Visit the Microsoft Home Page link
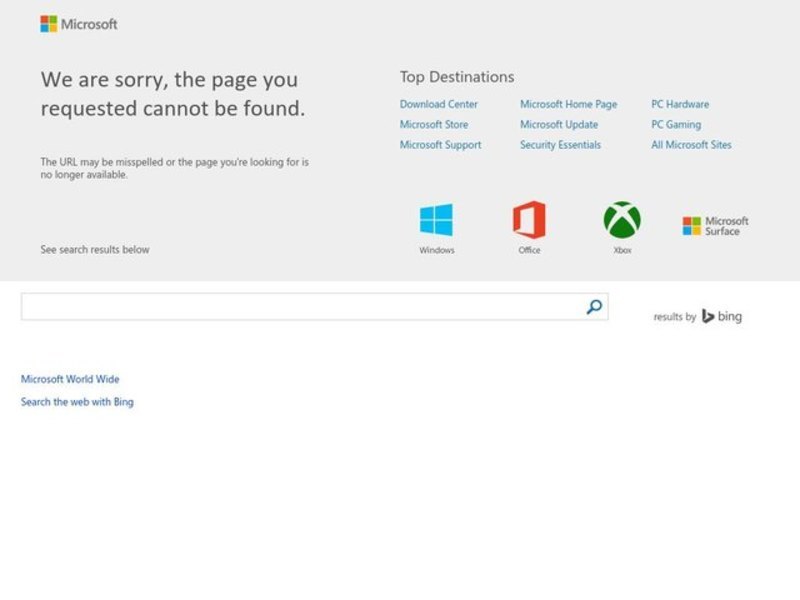 click(568, 104)
